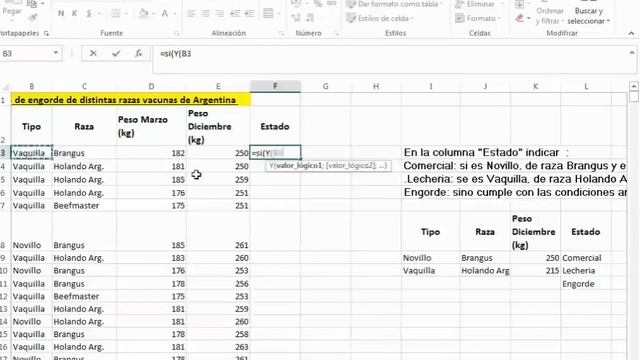Click valor_lógico1 in the formula tooltip
The image size is (640, 360).
(x=299, y=165)
